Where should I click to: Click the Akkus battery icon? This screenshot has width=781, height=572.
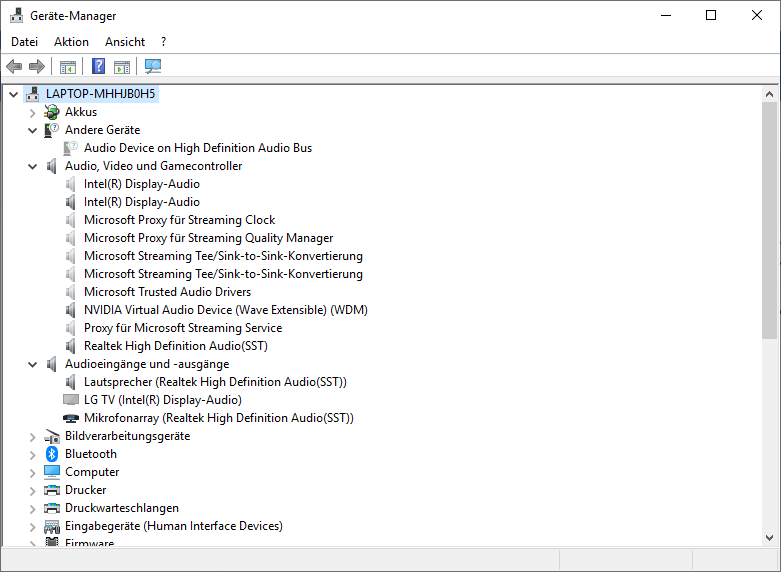[x=52, y=112]
